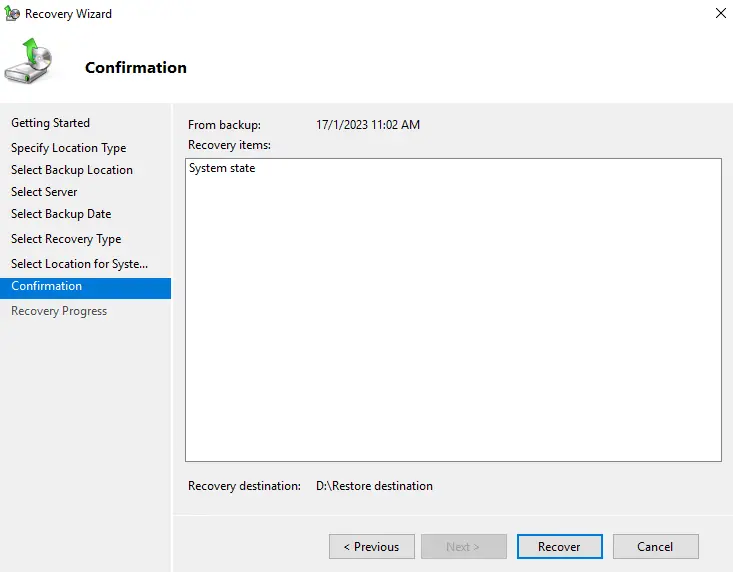Click the D:\Restore destination path text
Viewport: 733px width, 572px height.
pos(374,486)
